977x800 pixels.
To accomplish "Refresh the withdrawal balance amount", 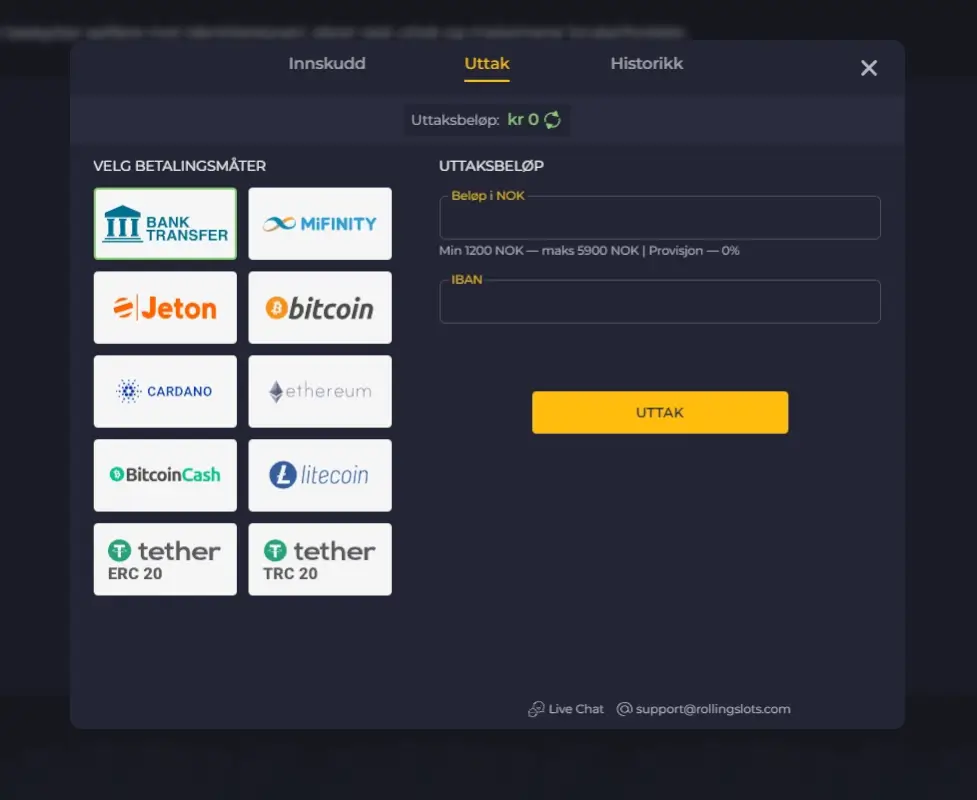I will pos(553,120).
